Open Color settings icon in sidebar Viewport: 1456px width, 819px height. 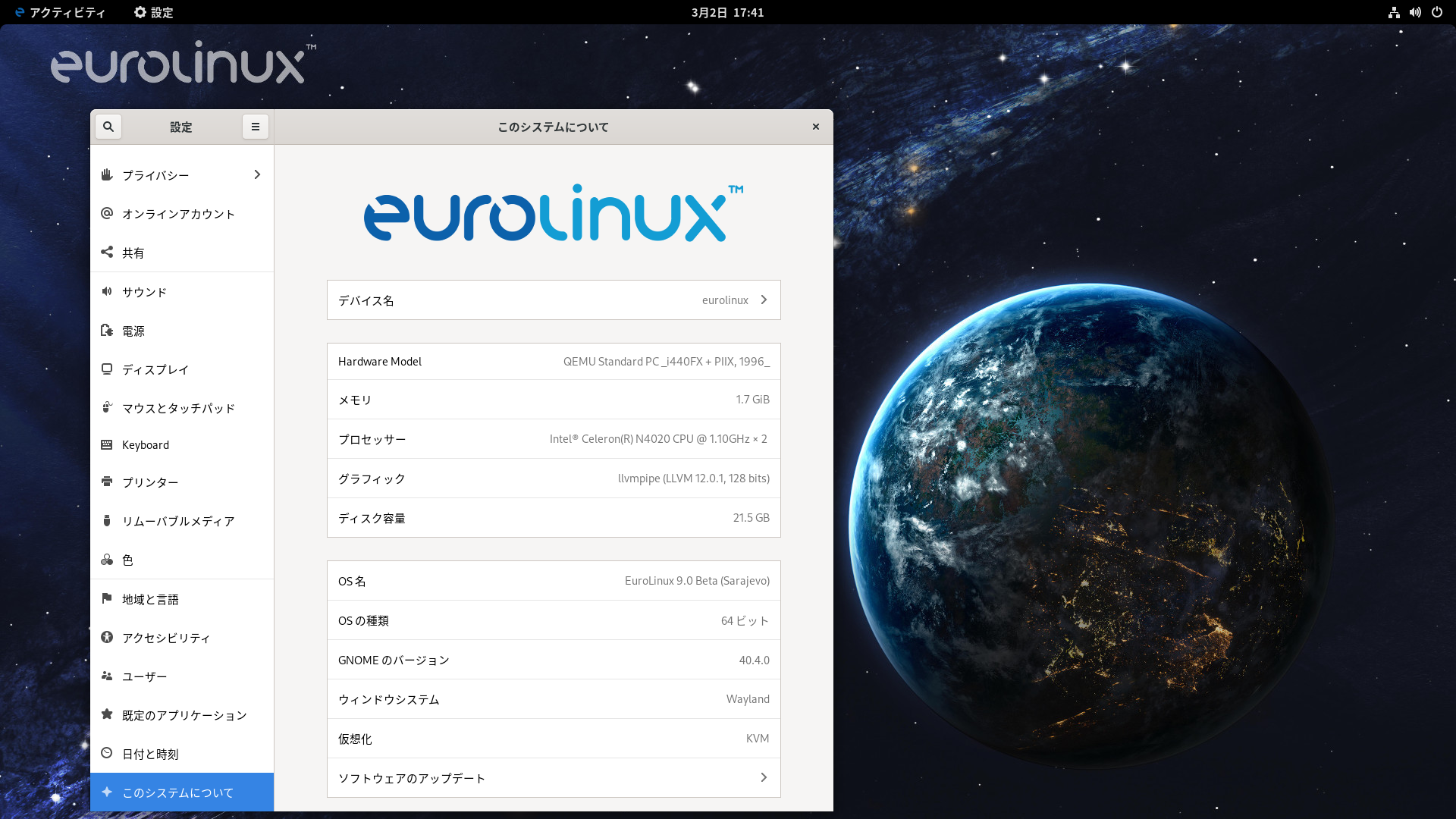pyautogui.click(x=107, y=560)
